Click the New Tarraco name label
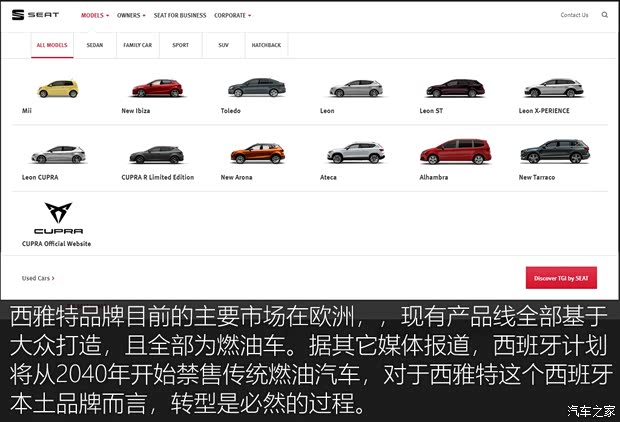This screenshot has height=422, width=620. point(537,177)
